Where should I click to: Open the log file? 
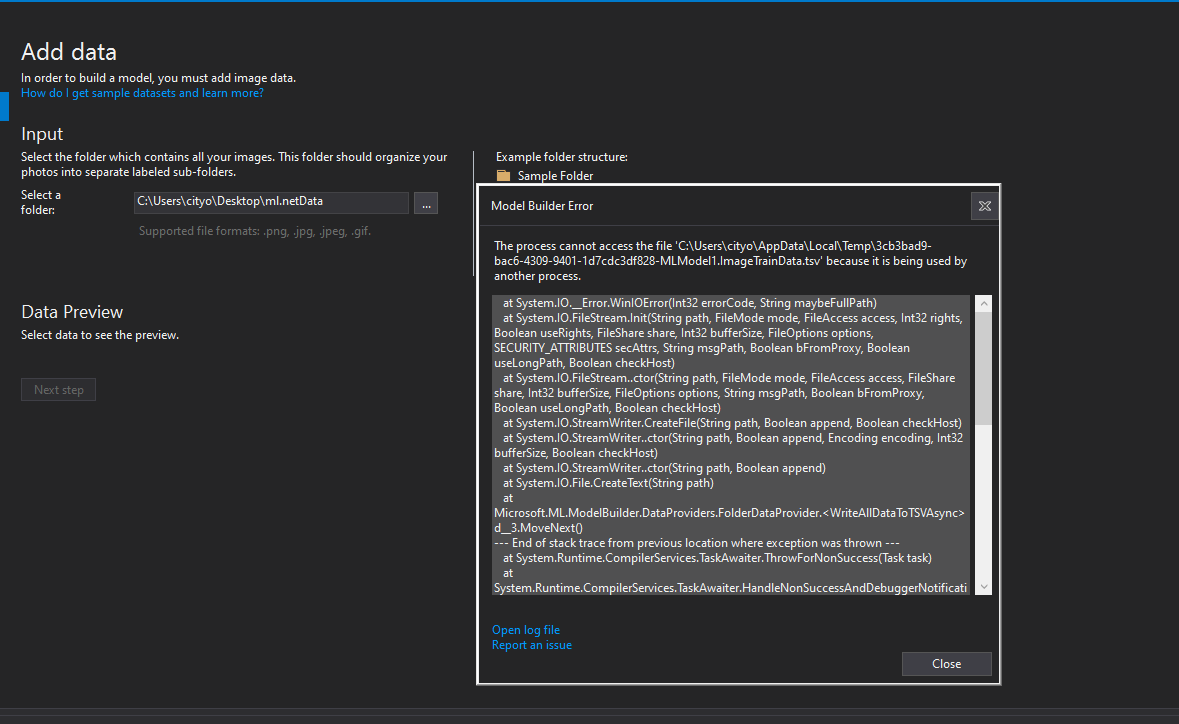pyautogui.click(x=525, y=629)
